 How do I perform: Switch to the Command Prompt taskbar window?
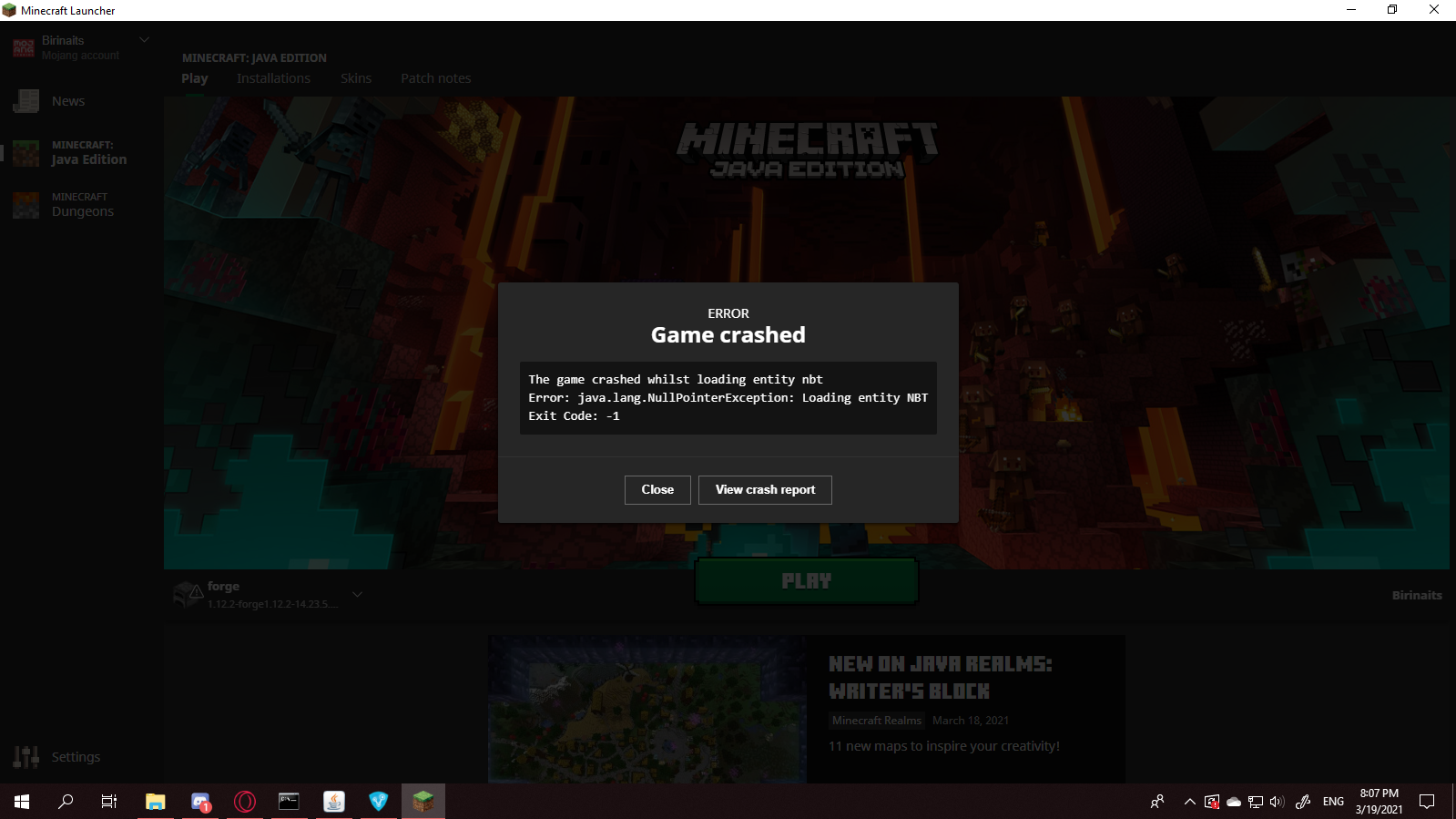pyautogui.click(x=290, y=802)
